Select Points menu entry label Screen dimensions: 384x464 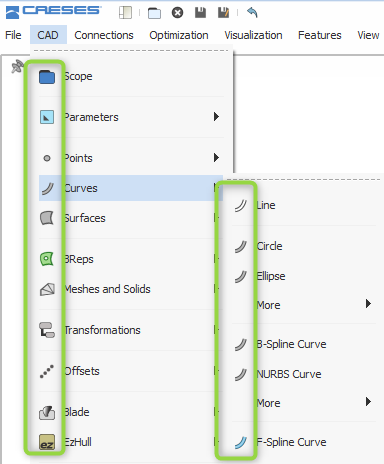coord(78,158)
